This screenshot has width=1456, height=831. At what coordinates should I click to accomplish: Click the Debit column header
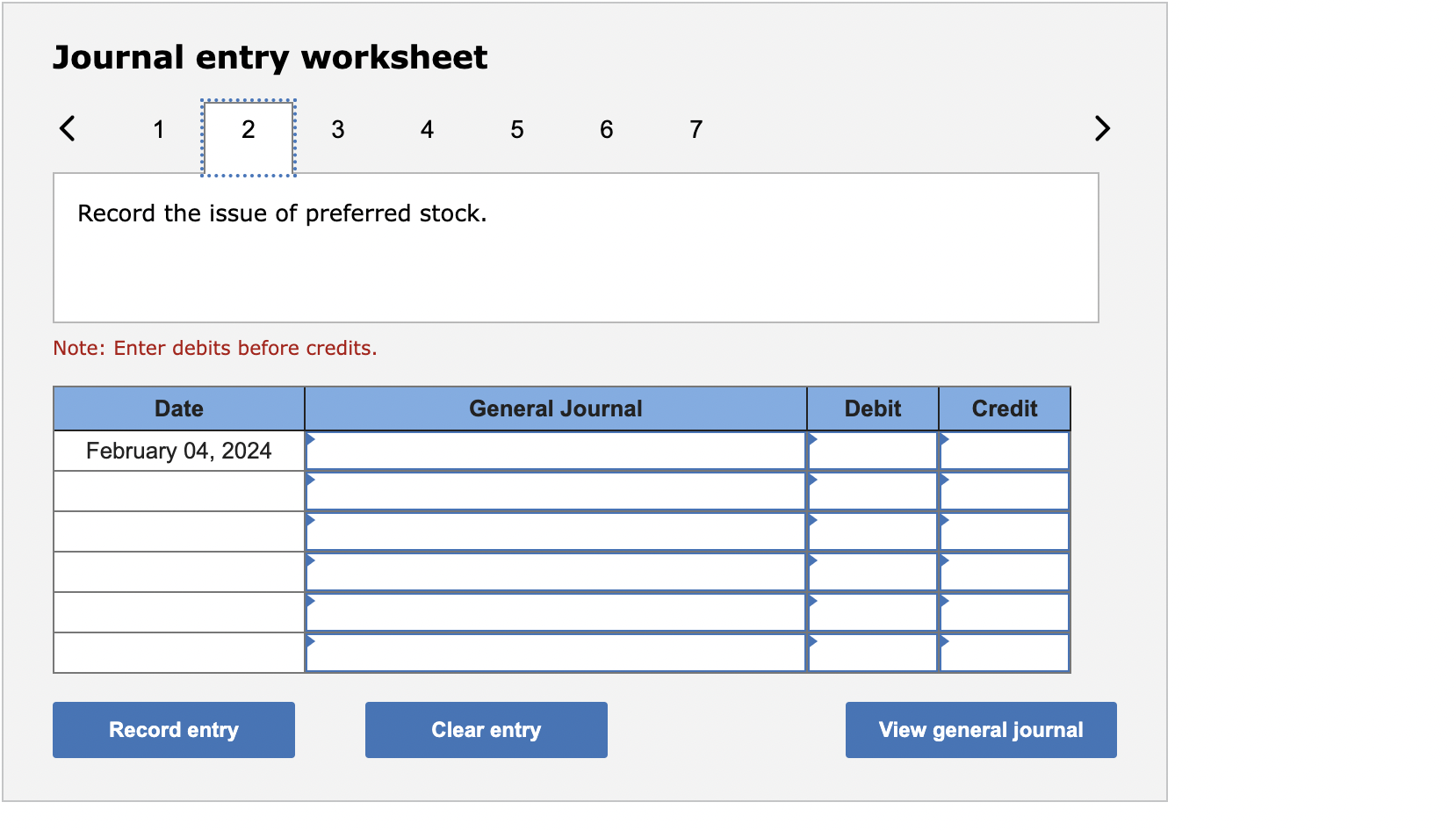tap(873, 408)
